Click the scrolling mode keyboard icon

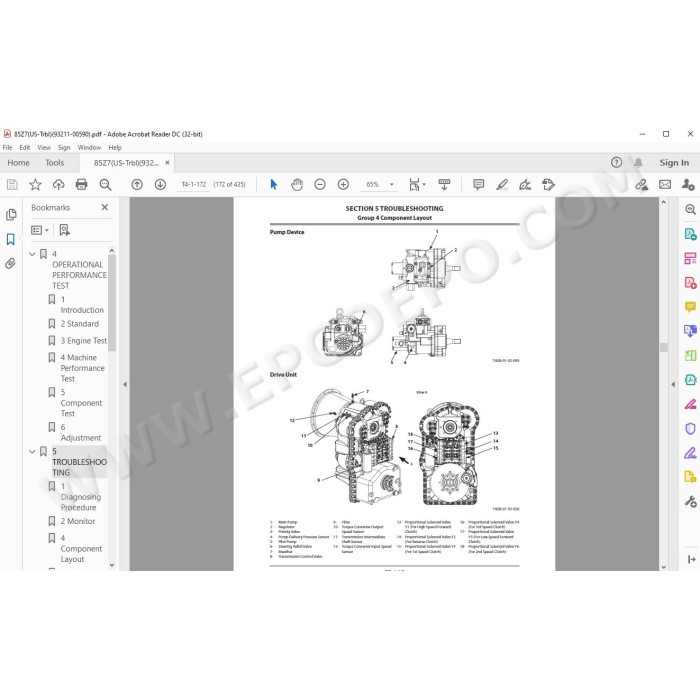click(x=444, y=184)
